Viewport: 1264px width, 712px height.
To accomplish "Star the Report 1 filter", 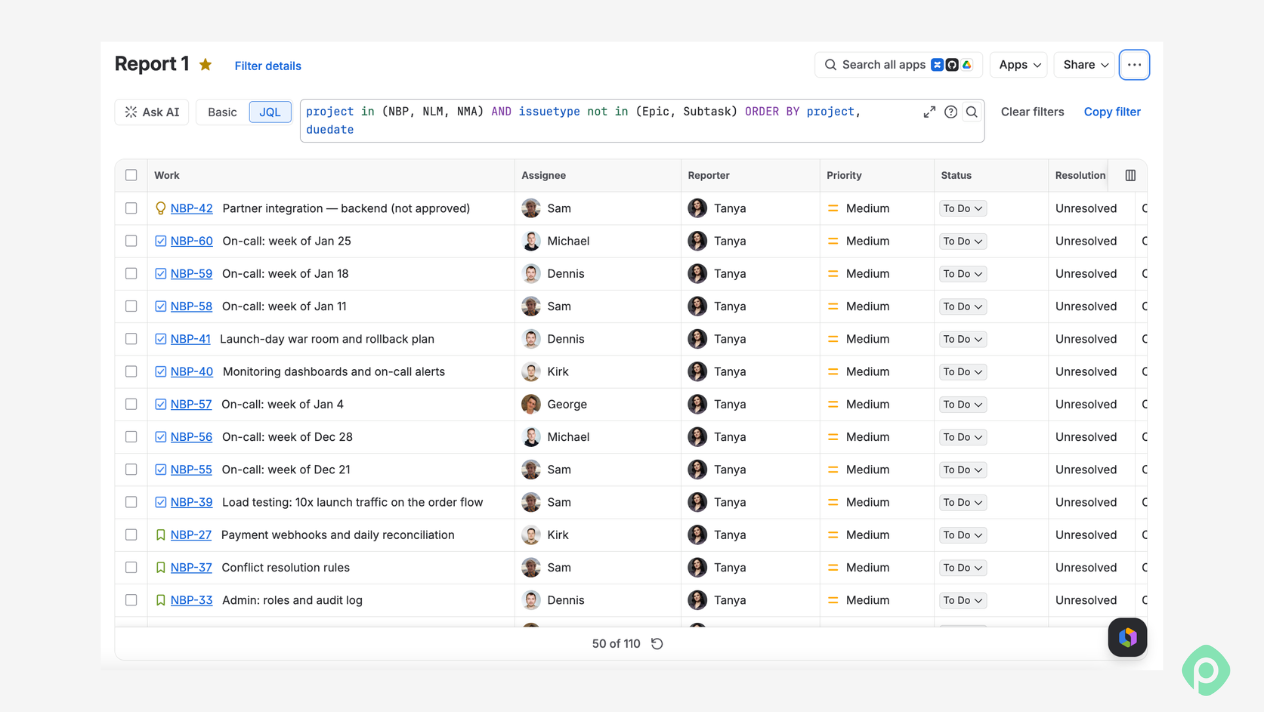I will (205, 65).
